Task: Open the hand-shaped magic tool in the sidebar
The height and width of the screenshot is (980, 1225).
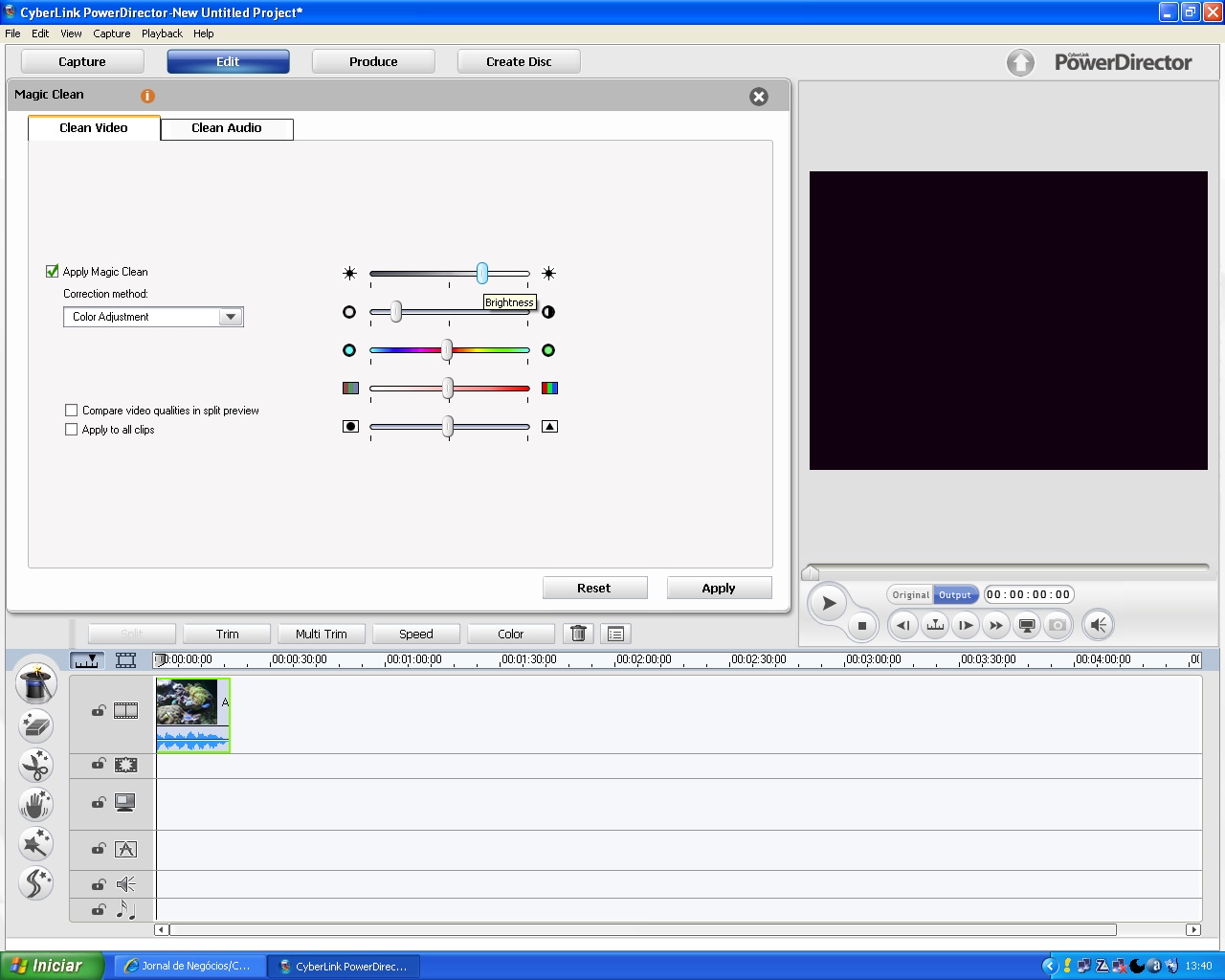Action: (36, 805)
